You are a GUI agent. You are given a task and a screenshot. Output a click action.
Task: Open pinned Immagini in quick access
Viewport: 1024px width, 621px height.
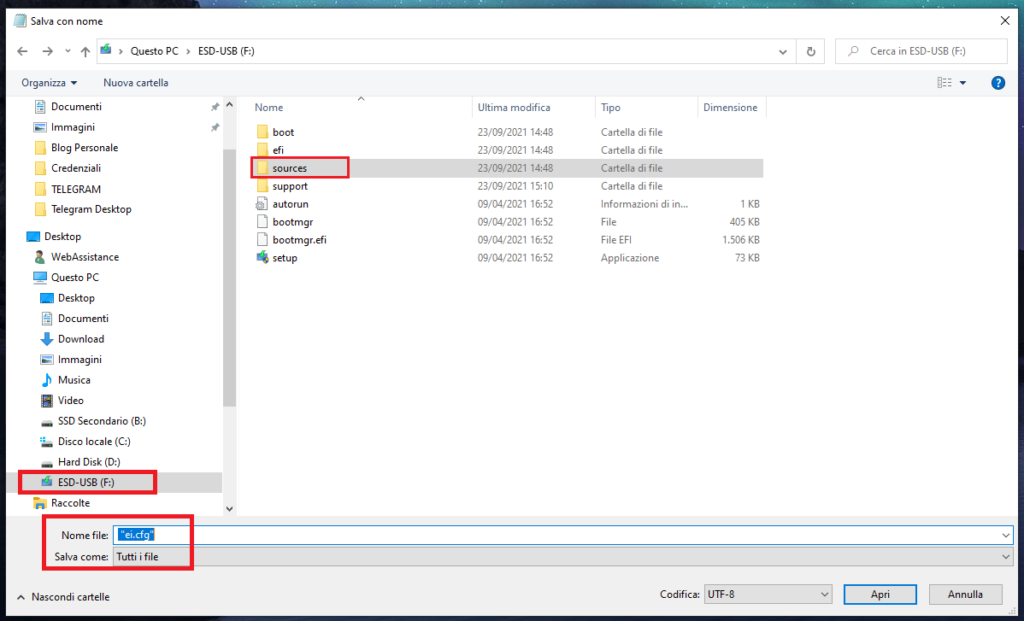coord(72,127)
